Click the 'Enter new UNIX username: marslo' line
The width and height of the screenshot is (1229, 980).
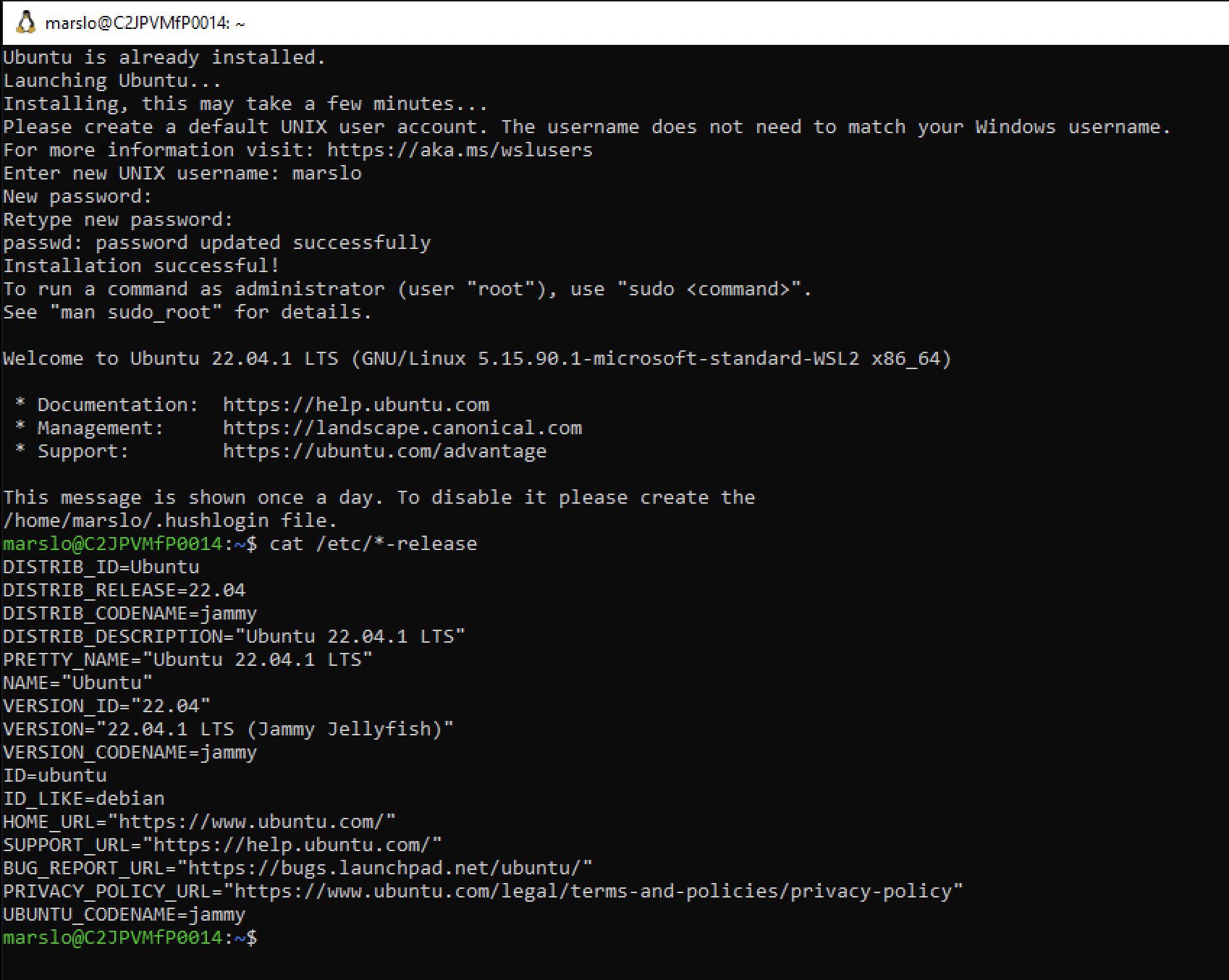point(182,173)
